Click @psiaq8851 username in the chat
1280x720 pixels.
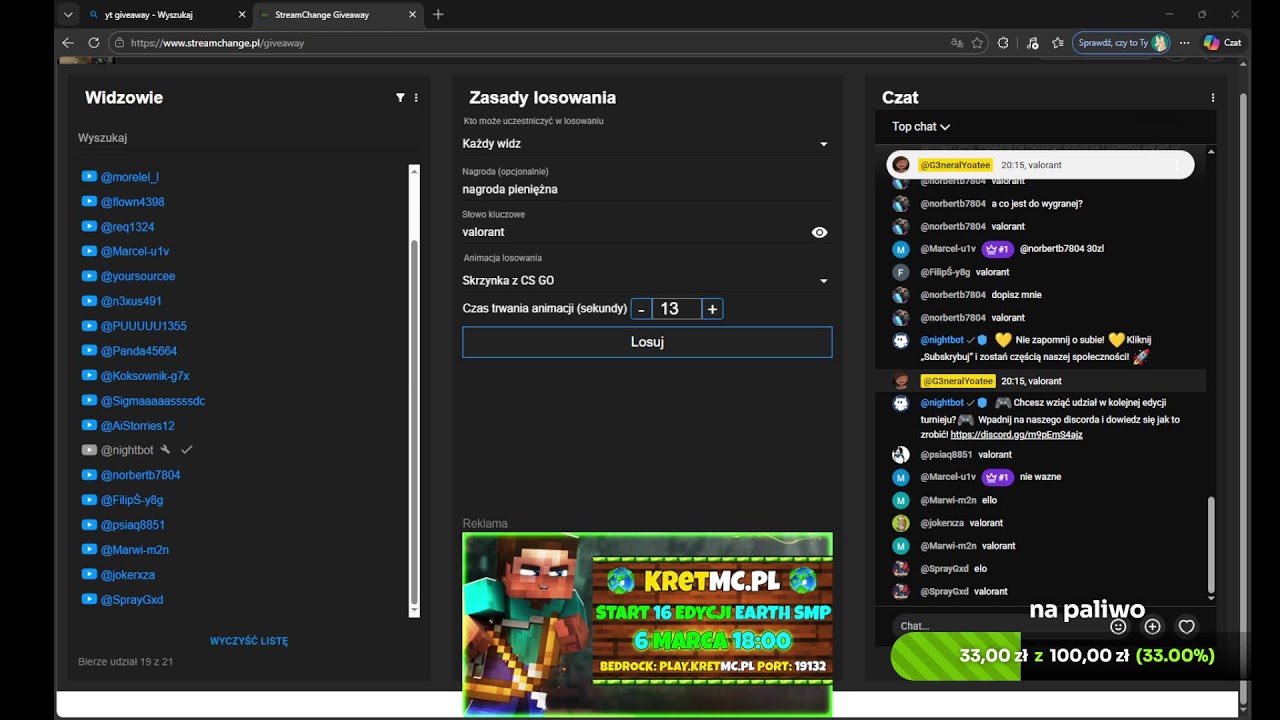[946, 455]
